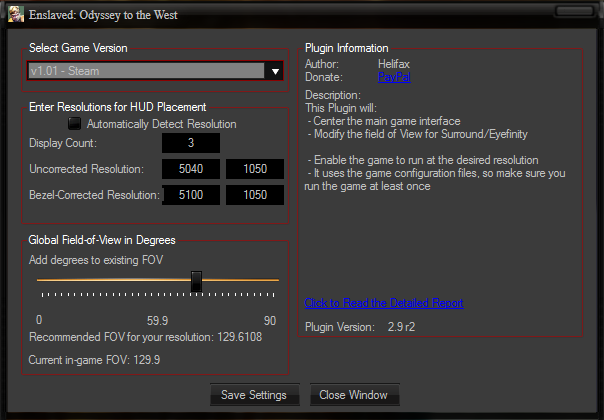Enable Automatically Detect Resolution checkbox
The image size is (604, 420).
tap(74, 124)
